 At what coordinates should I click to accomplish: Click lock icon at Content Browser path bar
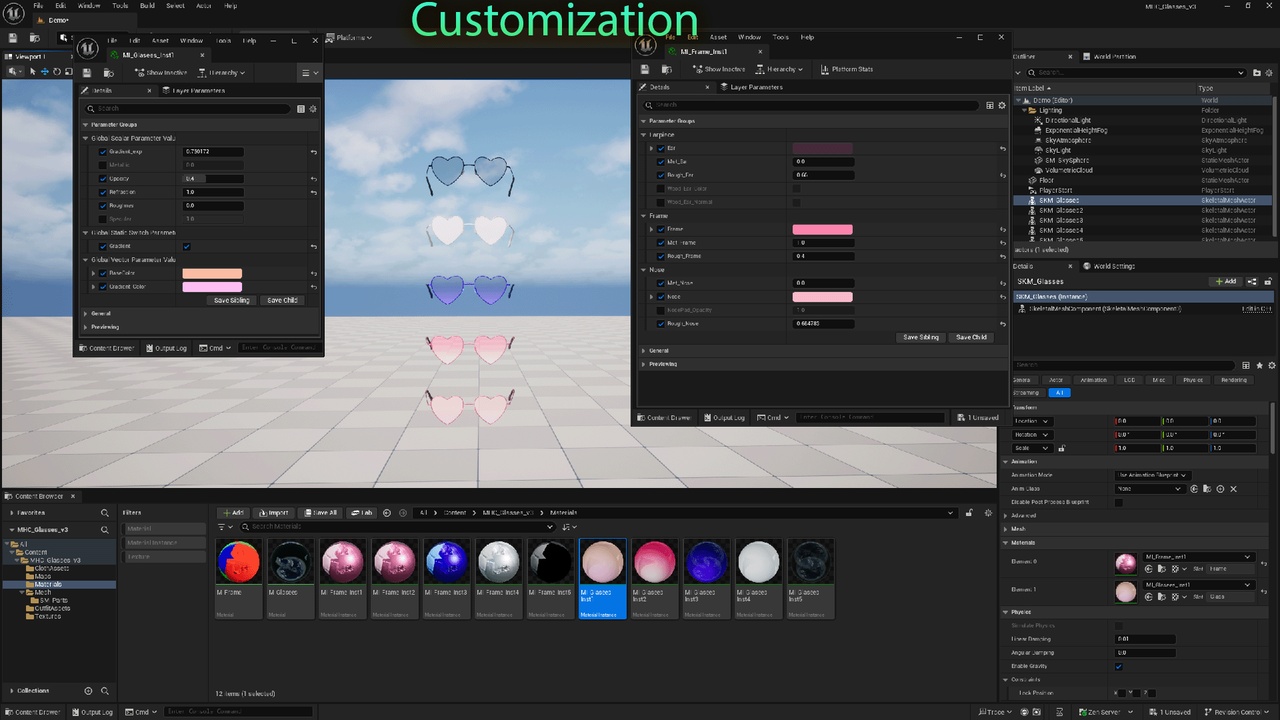click(969, 513)
